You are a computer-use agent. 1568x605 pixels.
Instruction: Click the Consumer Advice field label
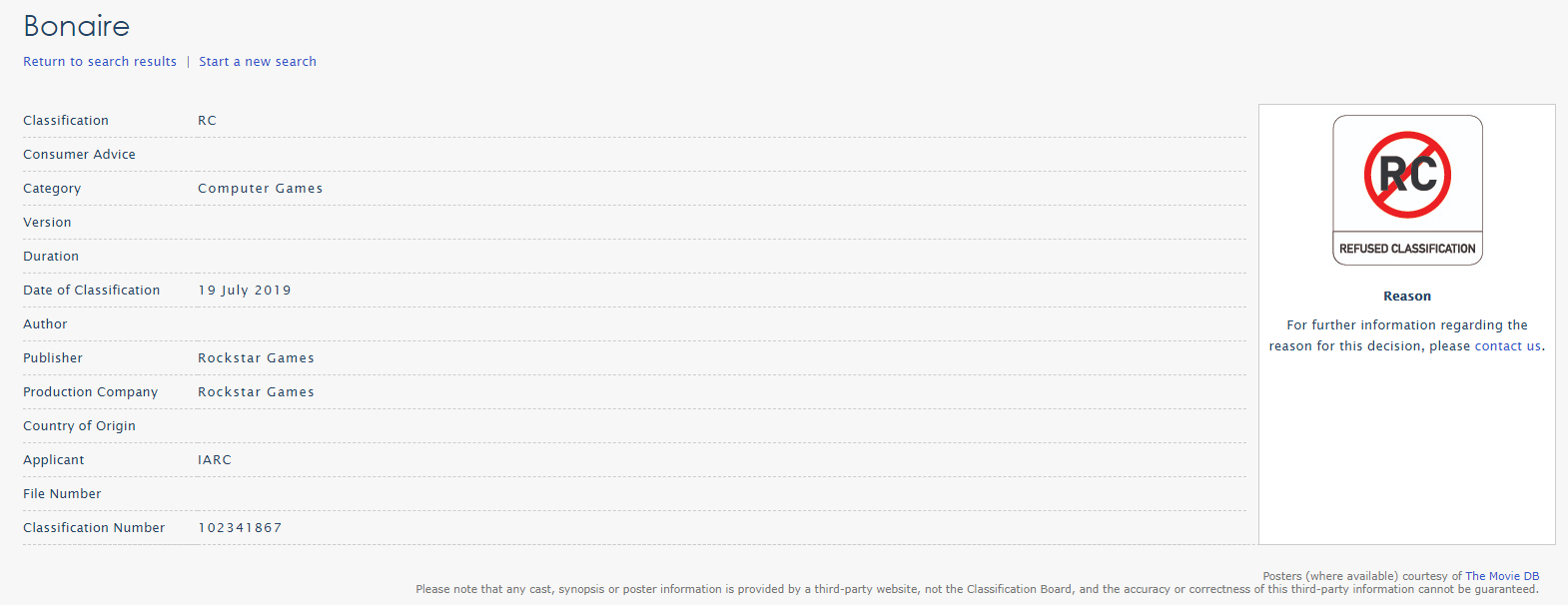click(79, 155)
